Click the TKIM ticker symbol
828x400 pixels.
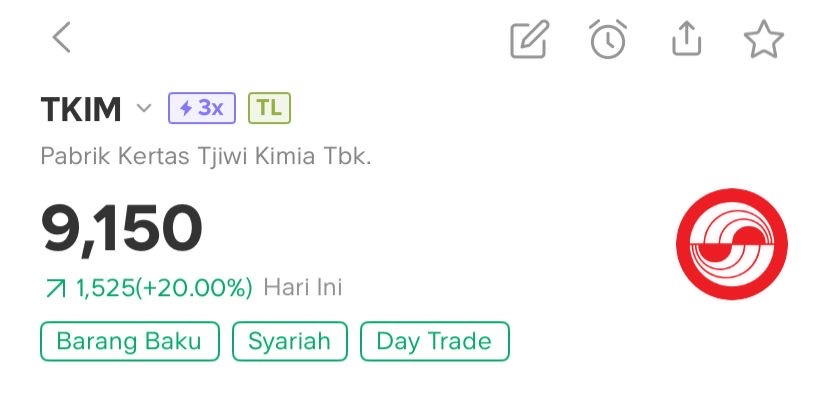coord(81,109)
